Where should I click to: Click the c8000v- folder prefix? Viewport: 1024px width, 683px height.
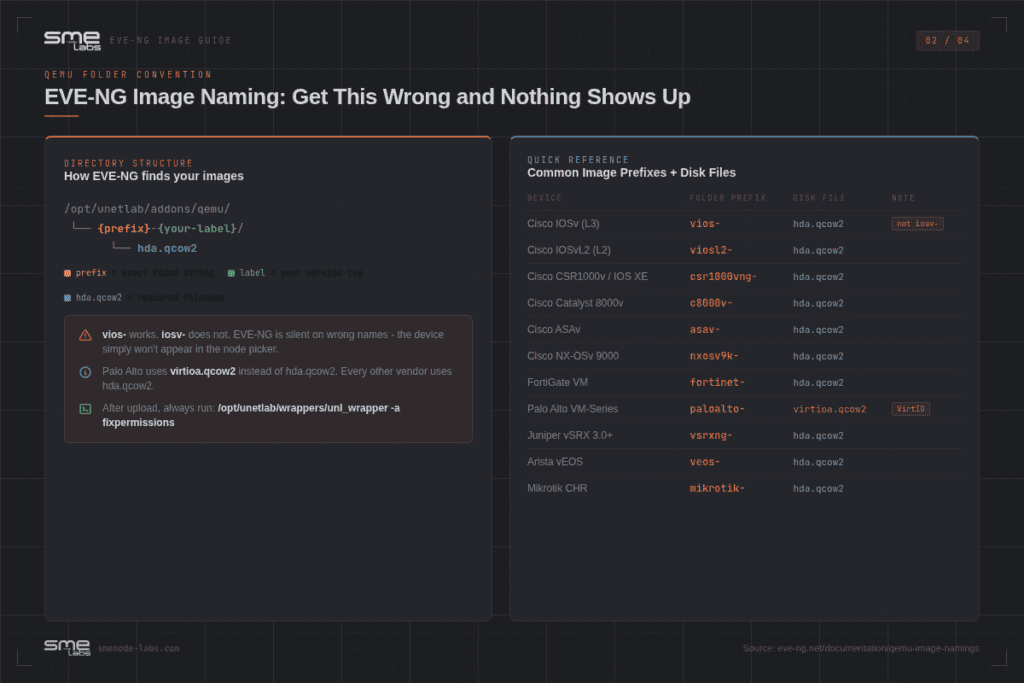[x=711, y=303]
